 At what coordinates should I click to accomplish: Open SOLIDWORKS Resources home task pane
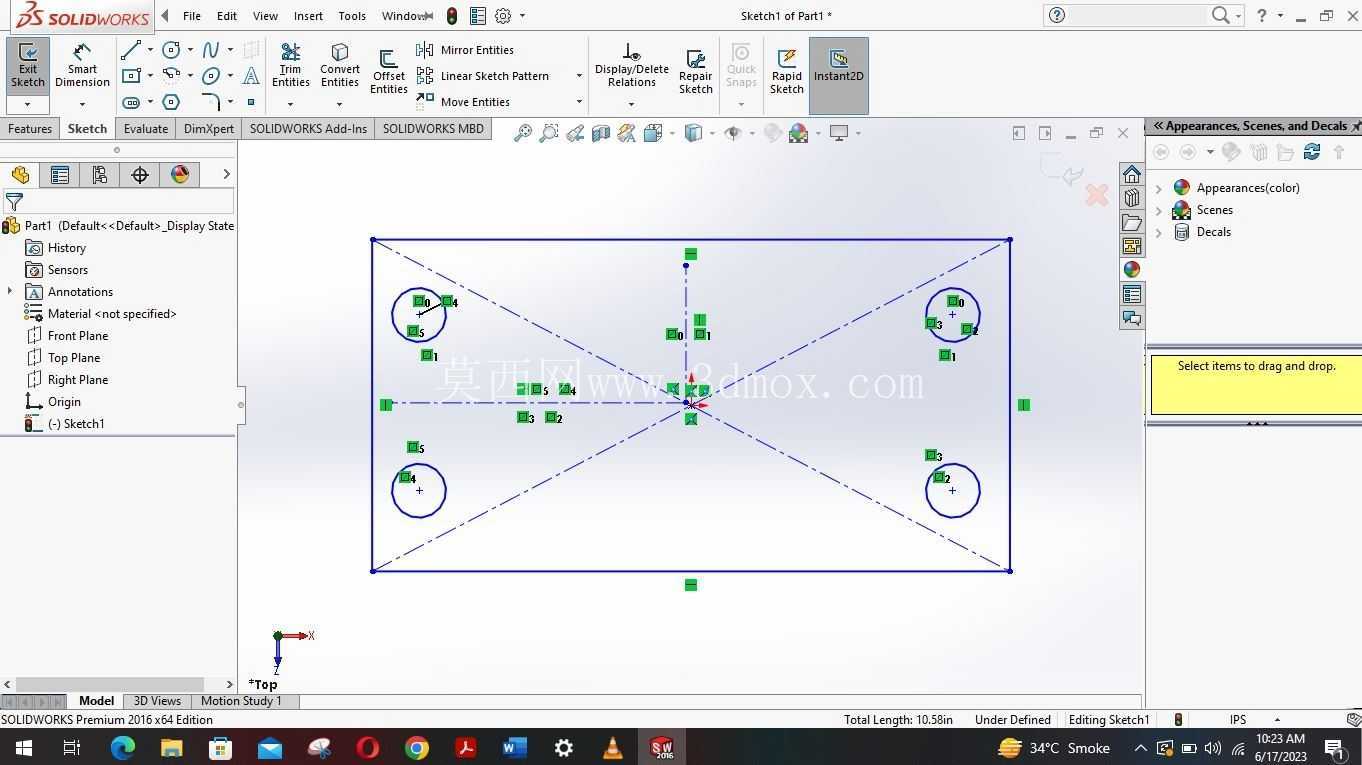click(x=1132, y=174)
